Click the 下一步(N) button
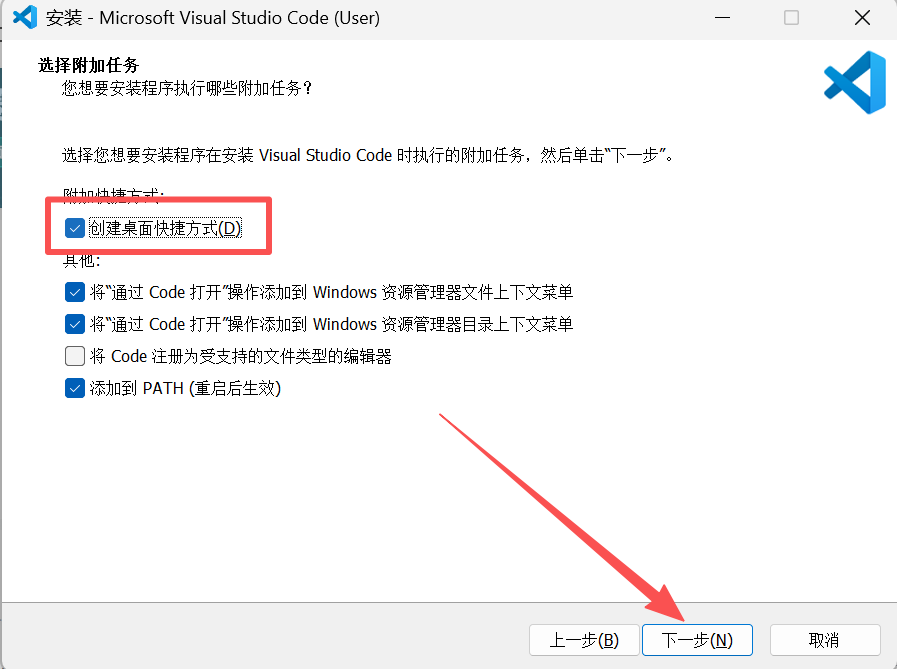897x669 pixels. (697, 639)
